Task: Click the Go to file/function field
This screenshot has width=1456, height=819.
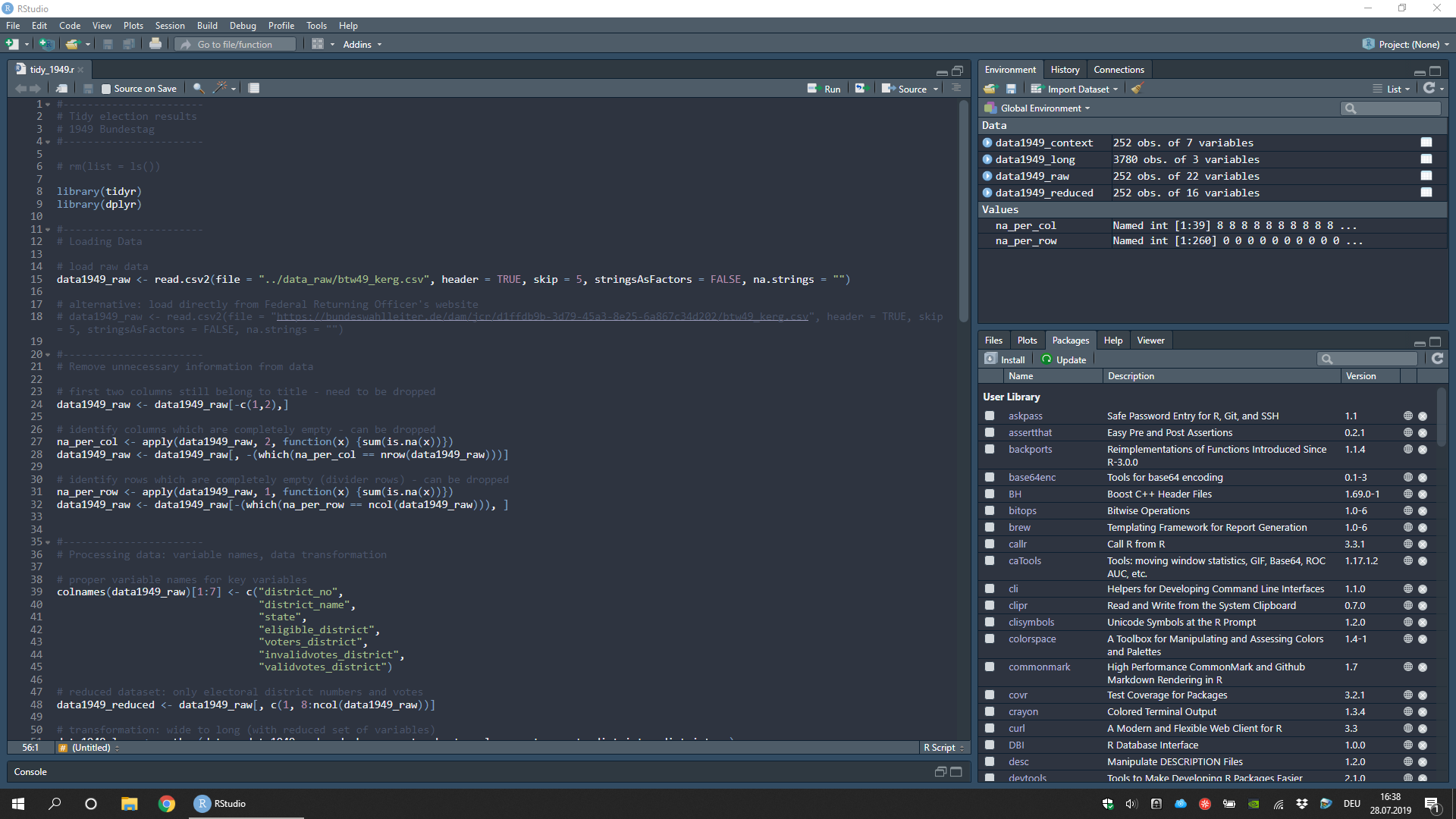Action: tap(235, 45)
